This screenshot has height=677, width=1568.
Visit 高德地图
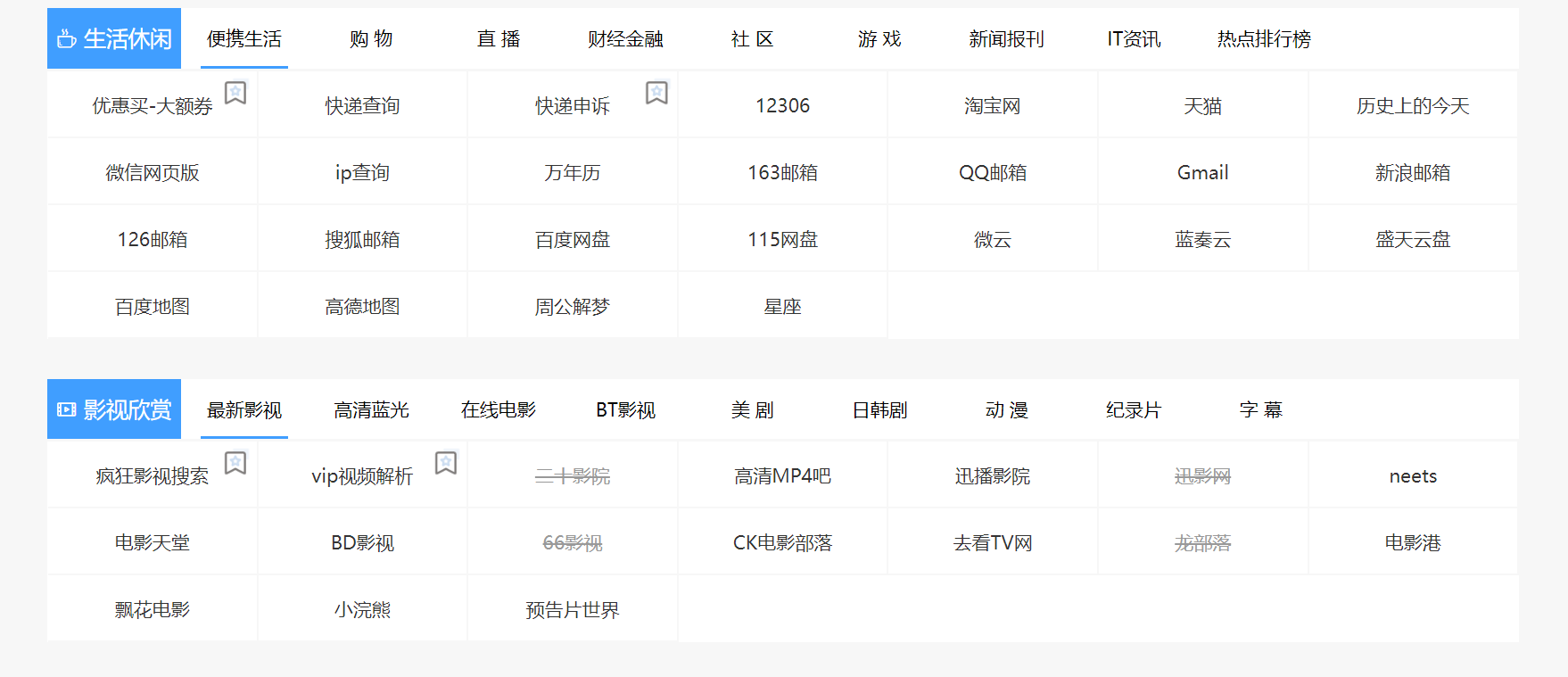(362, 307)
